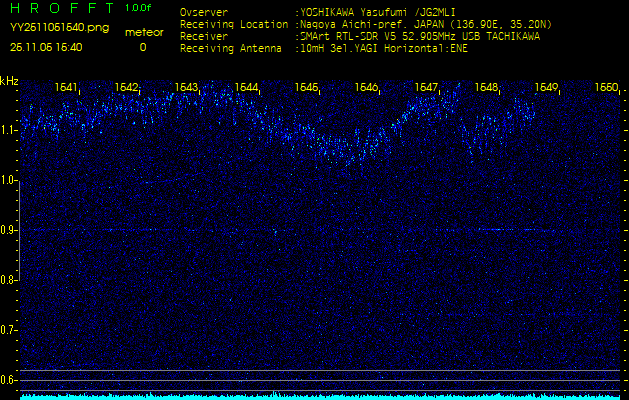Click the 1.0.0f version number
The image size is (629, 400).
140,8
